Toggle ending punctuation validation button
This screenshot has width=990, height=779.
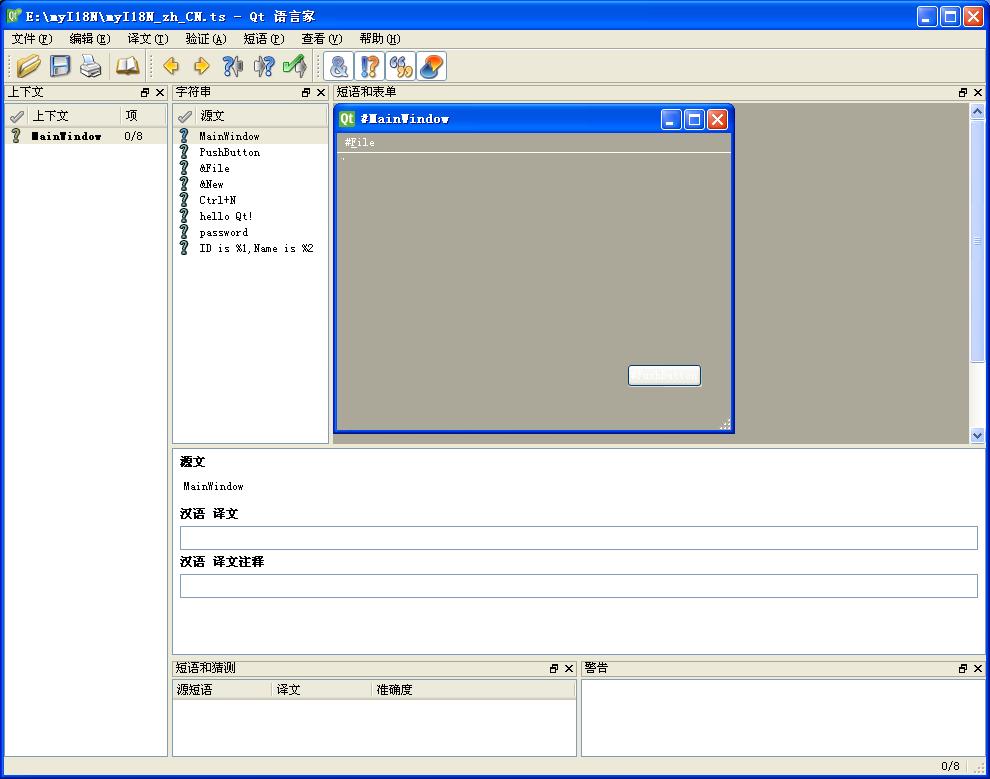tap(370, 66)
